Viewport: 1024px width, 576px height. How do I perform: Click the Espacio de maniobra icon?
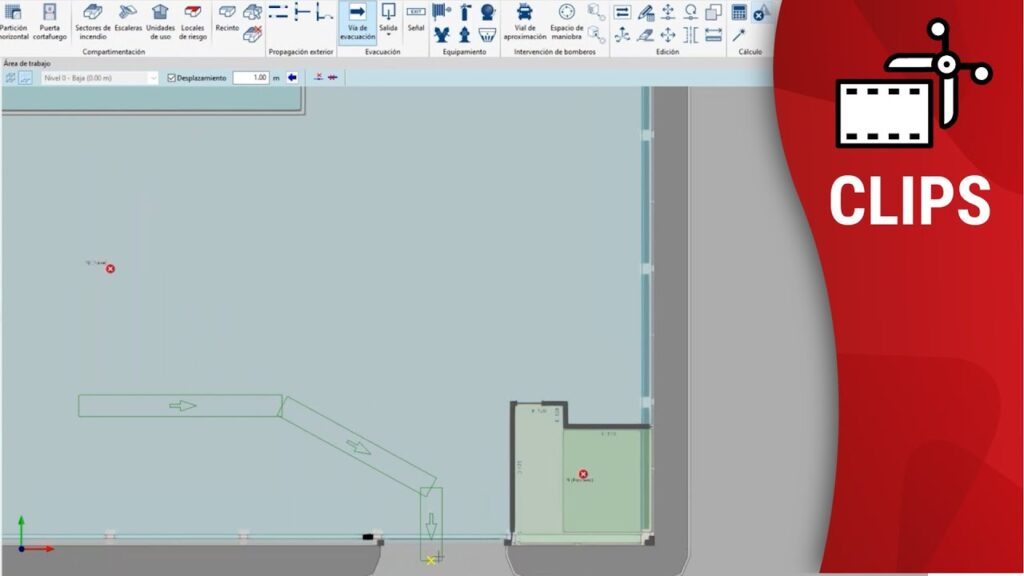pos(567,21)
